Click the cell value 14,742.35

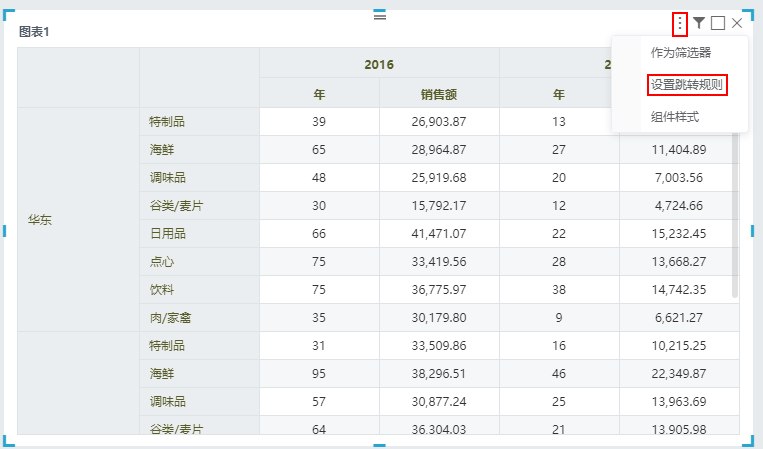point(679,290)
